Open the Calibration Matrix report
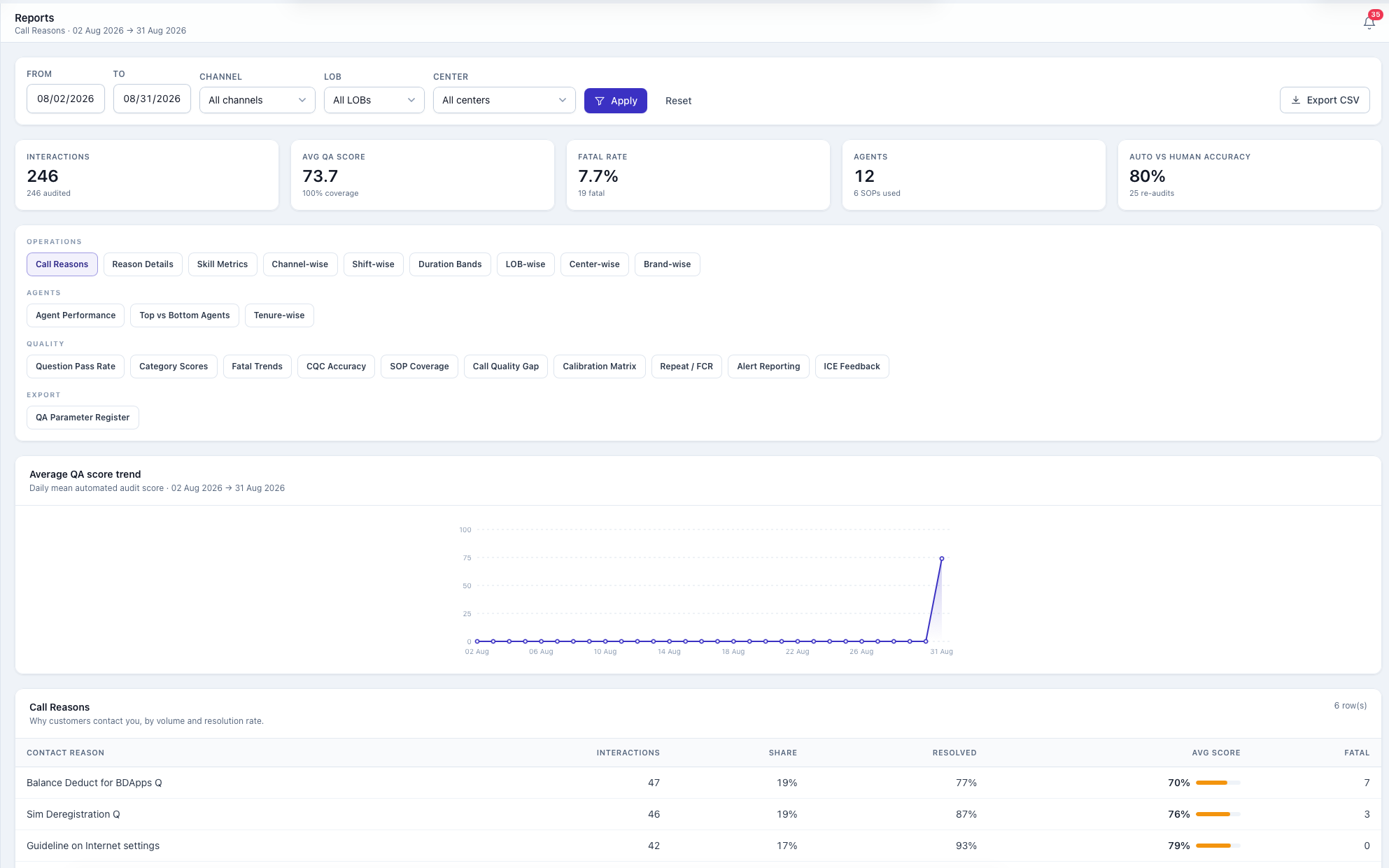This screenshot has width=1389, height=868. coord(600,367)
